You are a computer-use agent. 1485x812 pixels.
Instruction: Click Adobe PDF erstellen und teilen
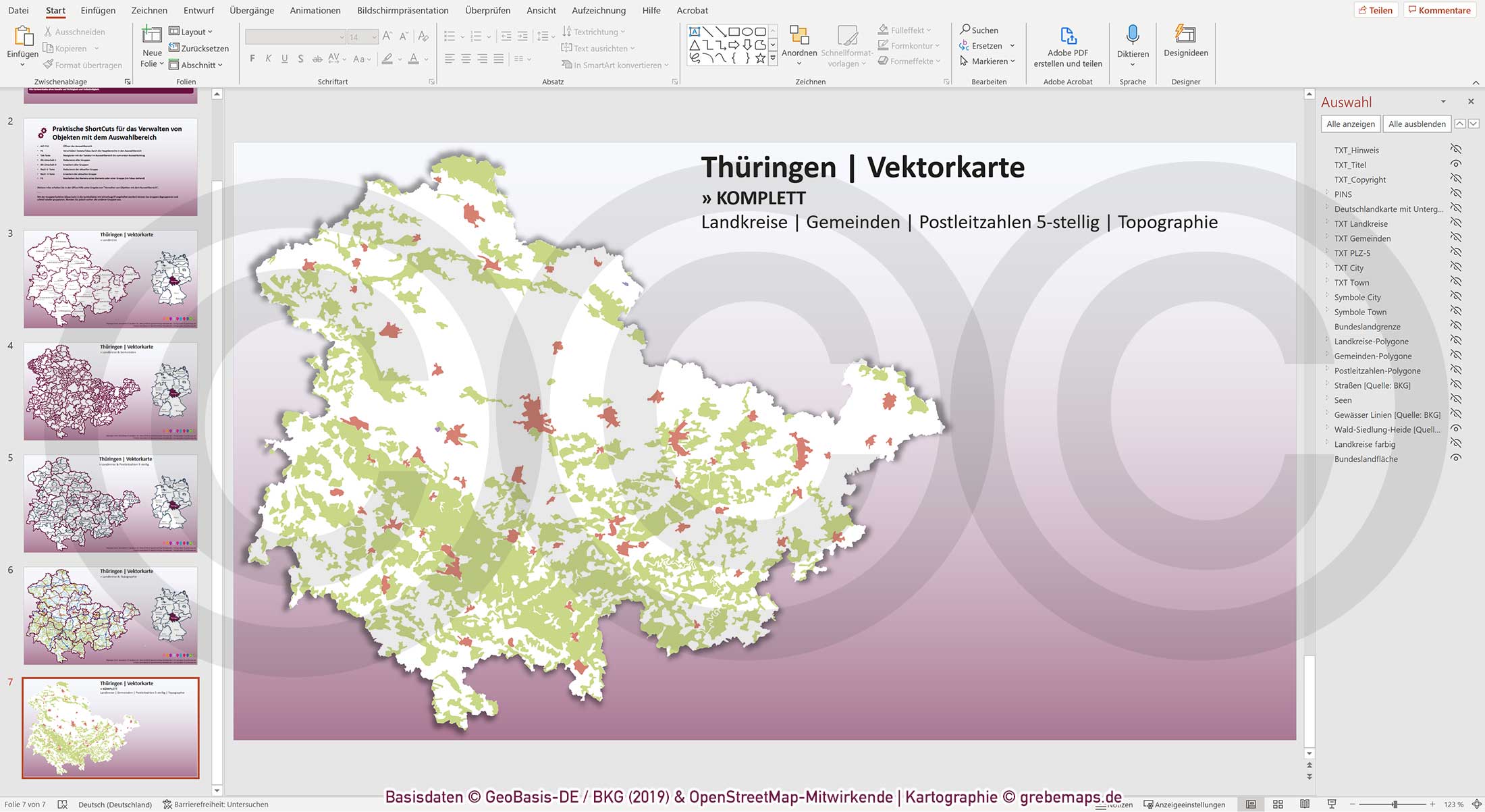click(1067, 46)
